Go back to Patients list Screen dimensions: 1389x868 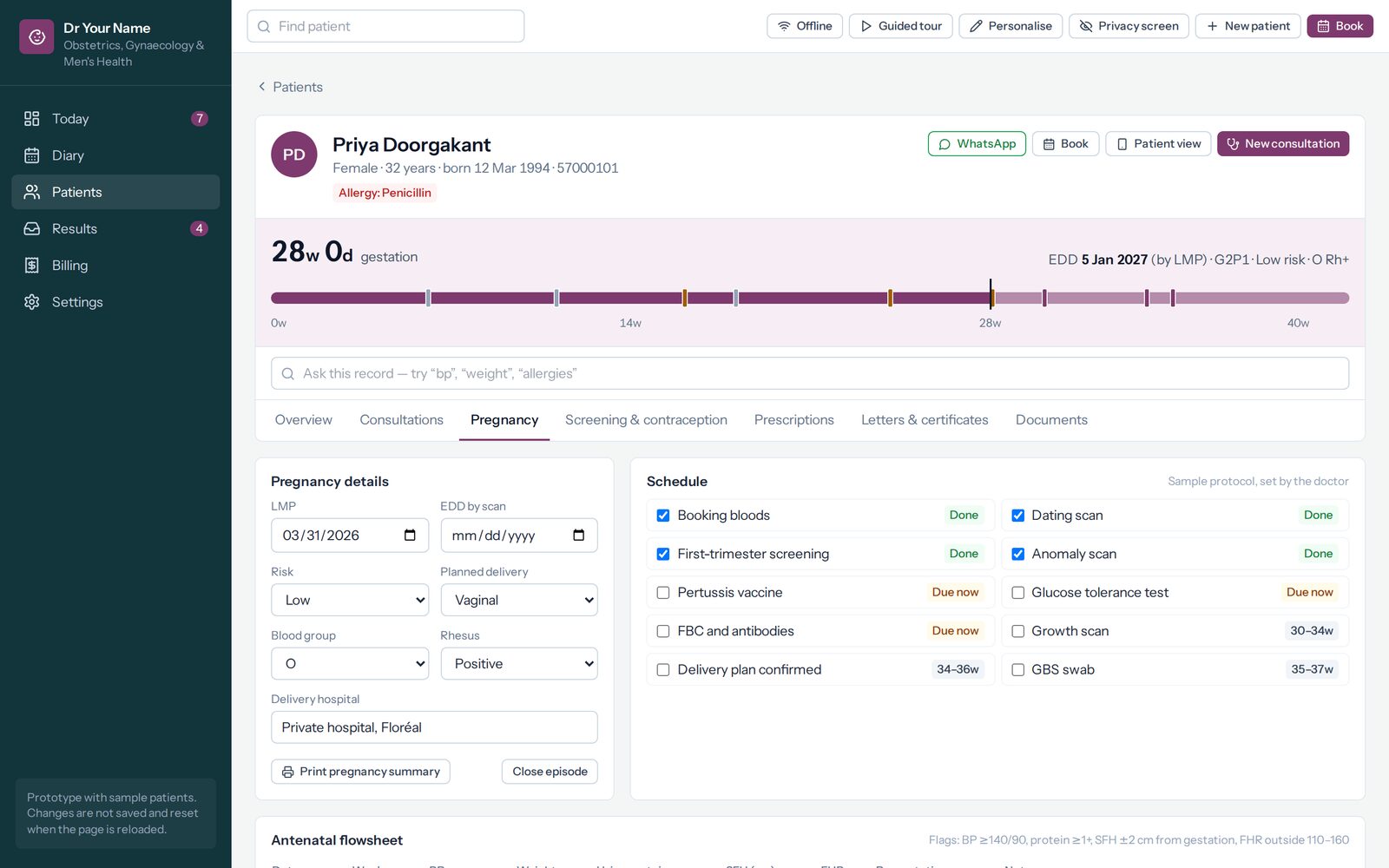[290, 87]
